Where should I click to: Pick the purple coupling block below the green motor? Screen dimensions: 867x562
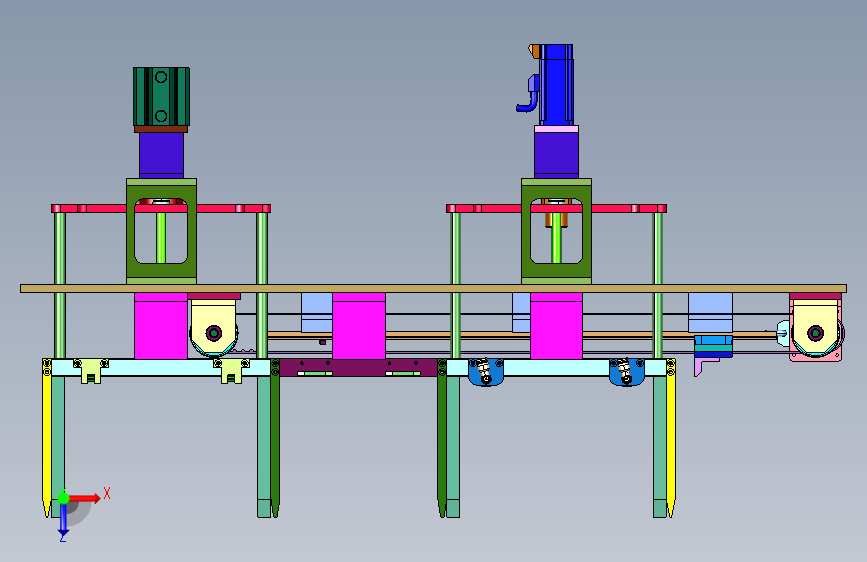[161, 155]
